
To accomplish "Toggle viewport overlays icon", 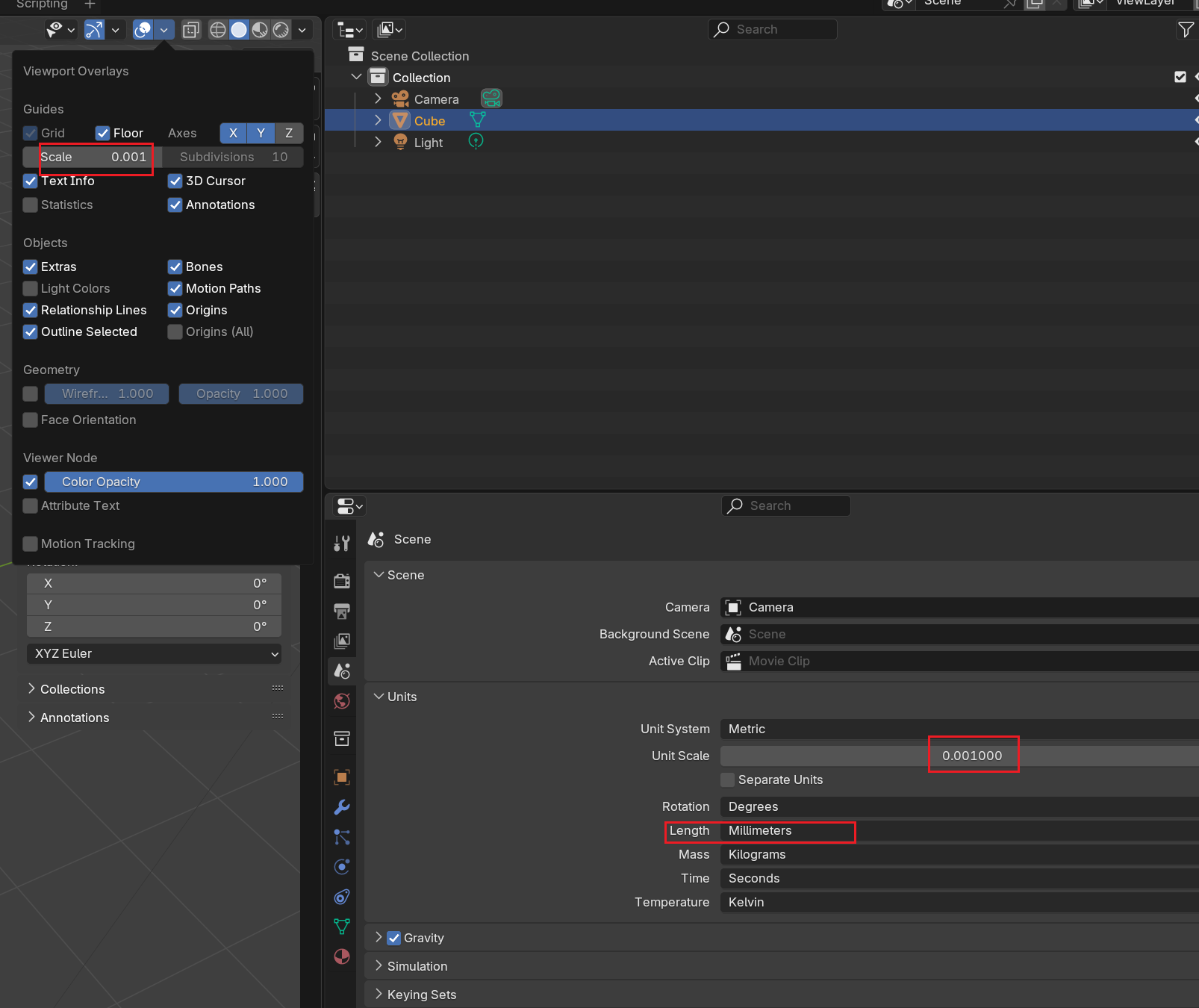I will coord(143,30).
